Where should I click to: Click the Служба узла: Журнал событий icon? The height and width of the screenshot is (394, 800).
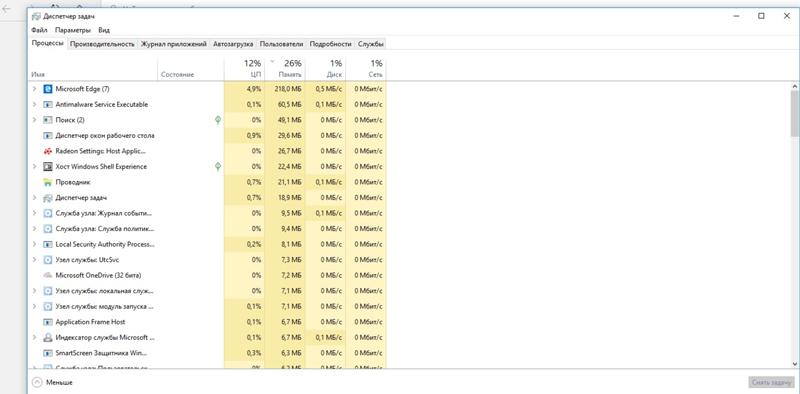pos(47,213)
